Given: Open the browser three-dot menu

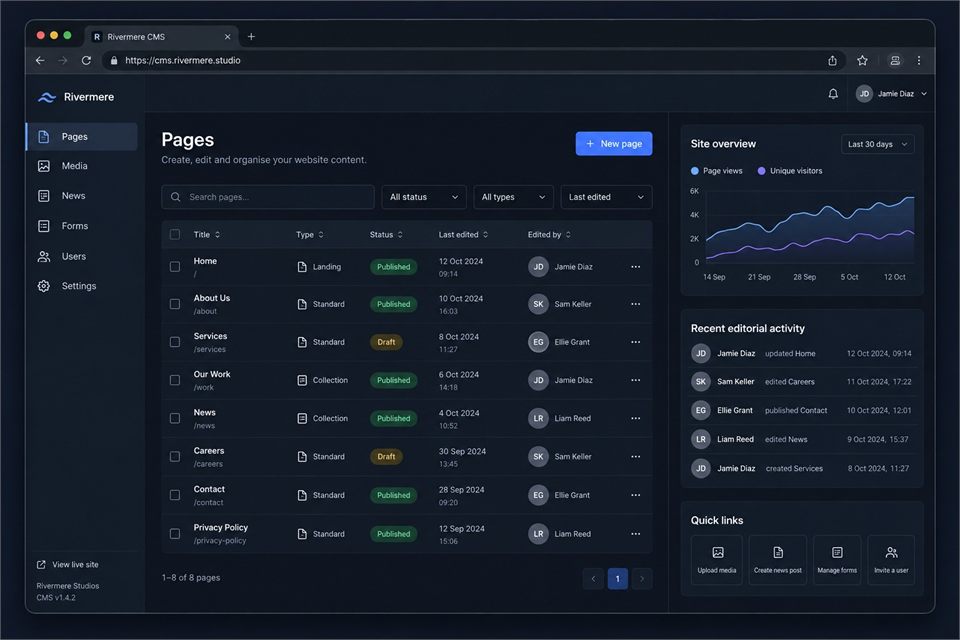Looking at the screenshot, I should pos(918,60).
